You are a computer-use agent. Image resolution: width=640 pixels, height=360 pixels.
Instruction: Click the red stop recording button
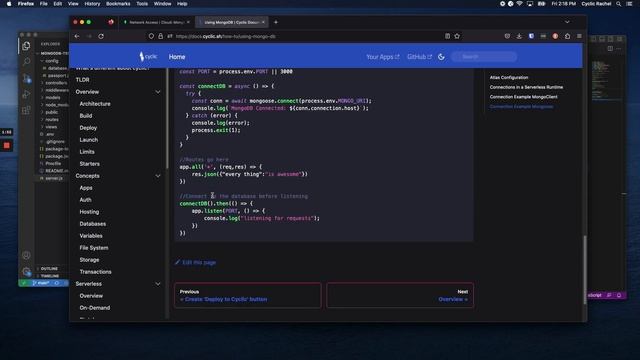tap(7, 145)
